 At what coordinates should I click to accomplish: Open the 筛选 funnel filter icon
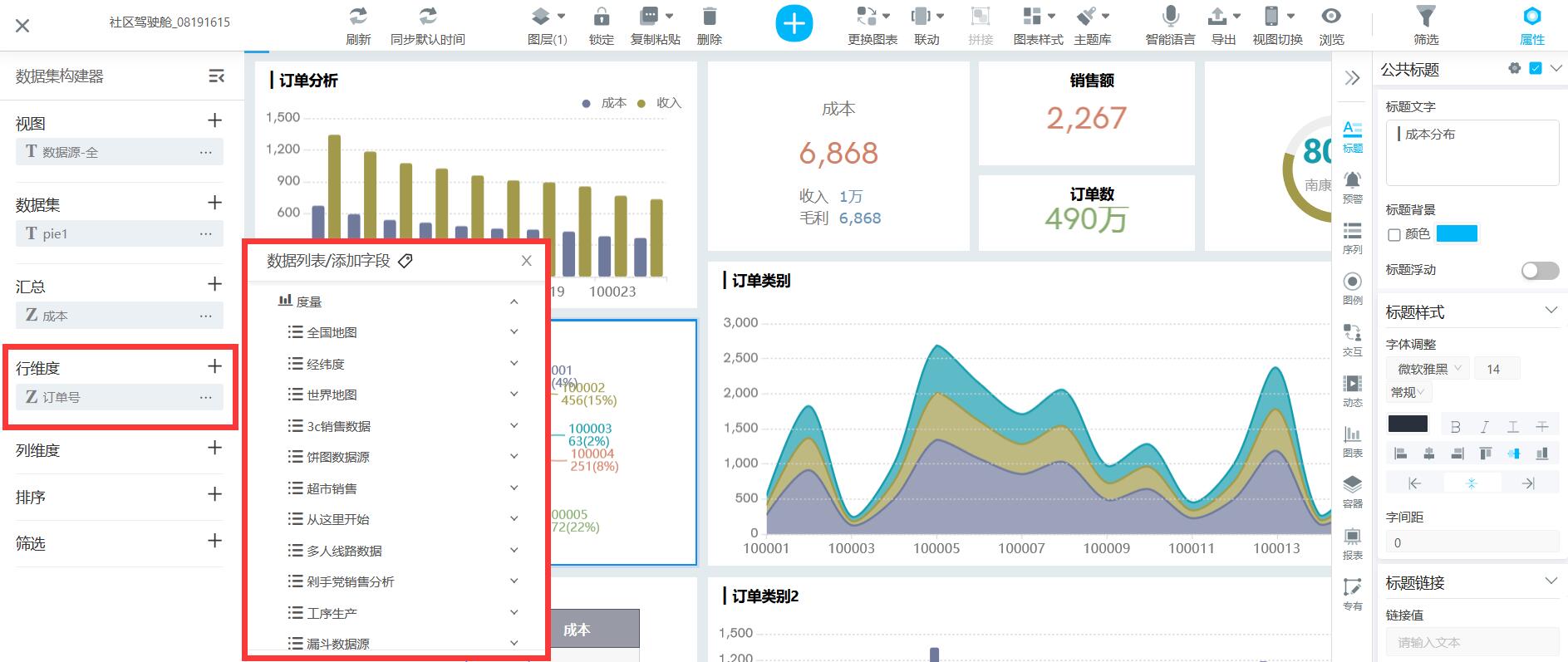pos(1425,17)
